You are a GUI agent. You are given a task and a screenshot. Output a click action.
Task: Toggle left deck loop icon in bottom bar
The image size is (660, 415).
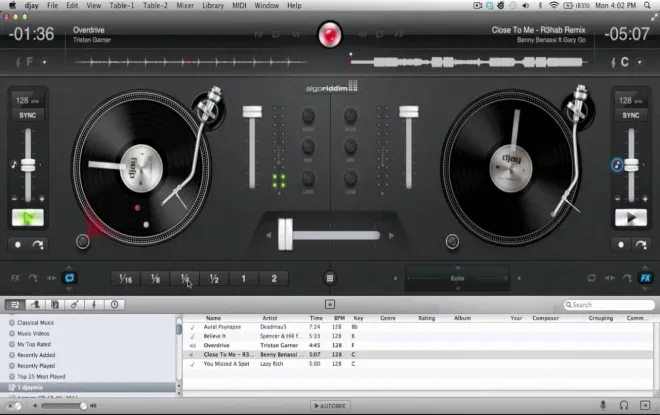[x=69, y=278]
